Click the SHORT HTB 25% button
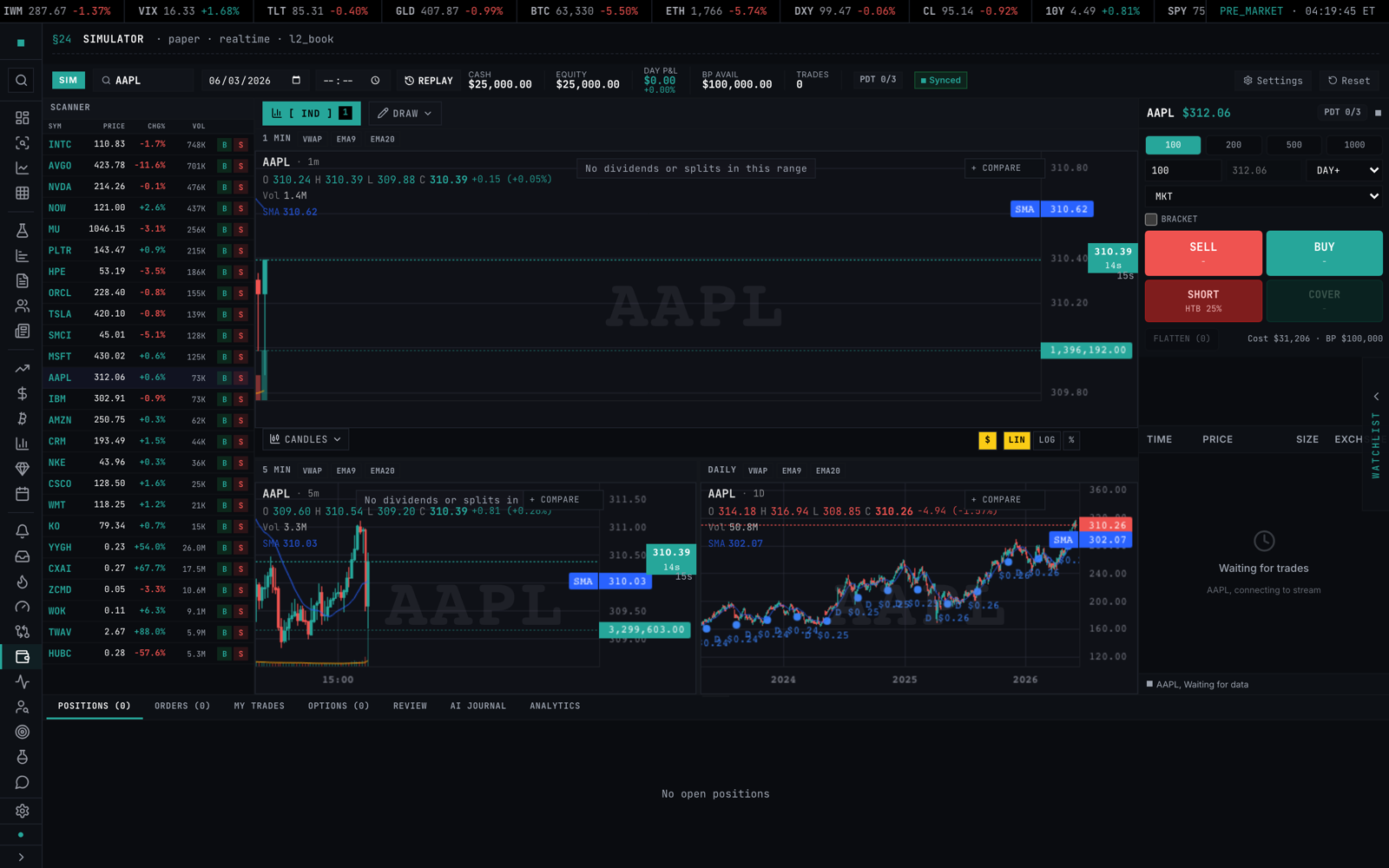 [x=1203, y=301]
